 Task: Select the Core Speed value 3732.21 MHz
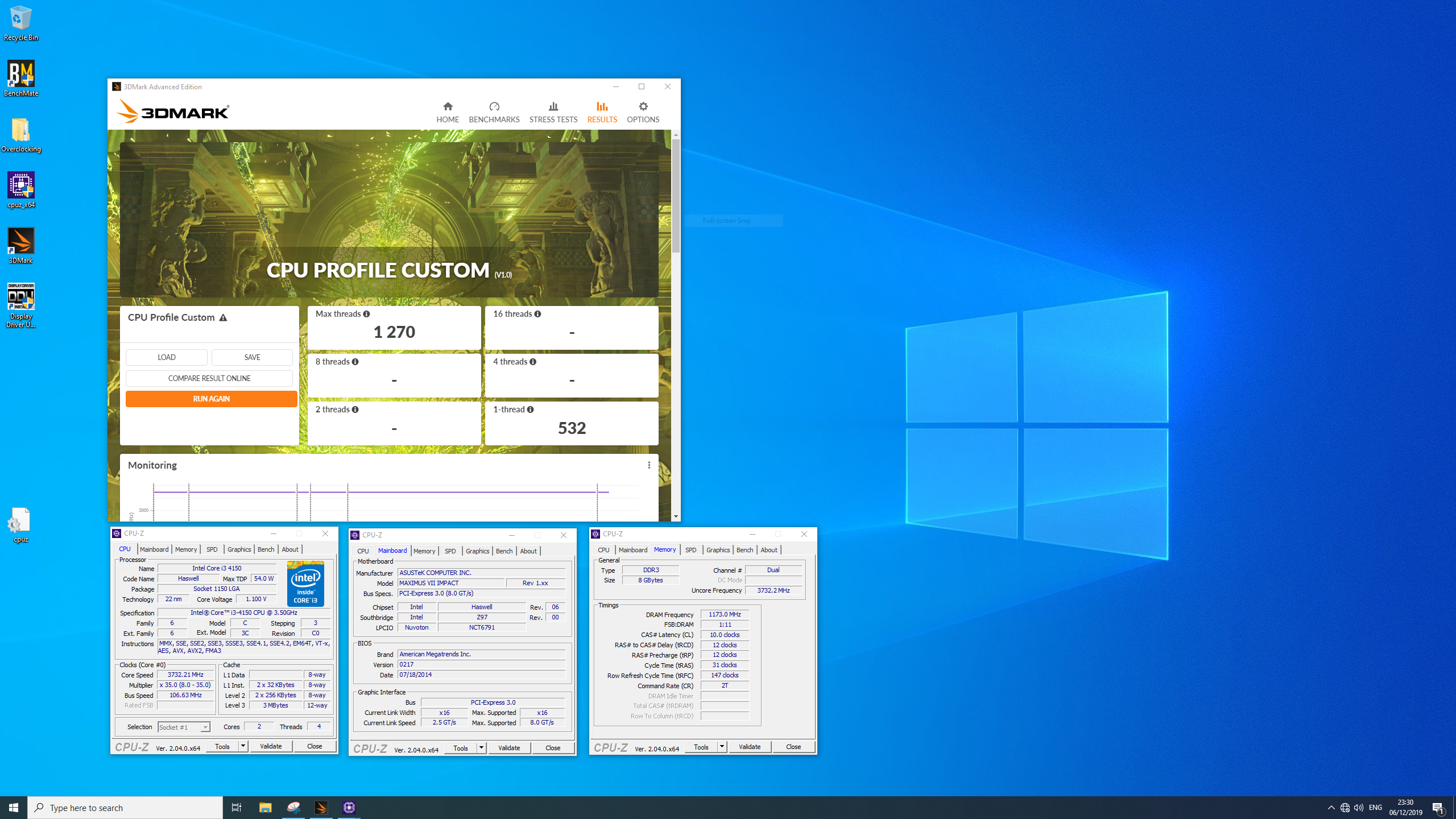pos(185,675)
